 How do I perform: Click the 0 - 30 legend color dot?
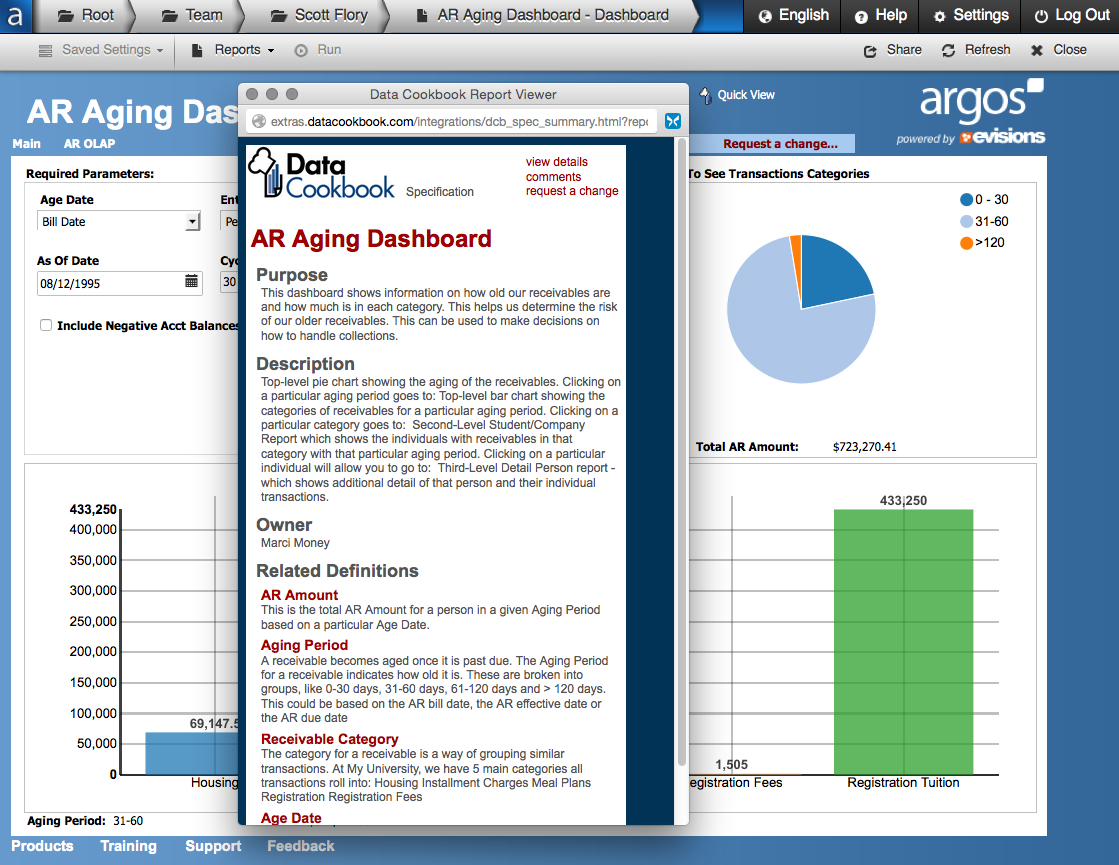(966, 200)
